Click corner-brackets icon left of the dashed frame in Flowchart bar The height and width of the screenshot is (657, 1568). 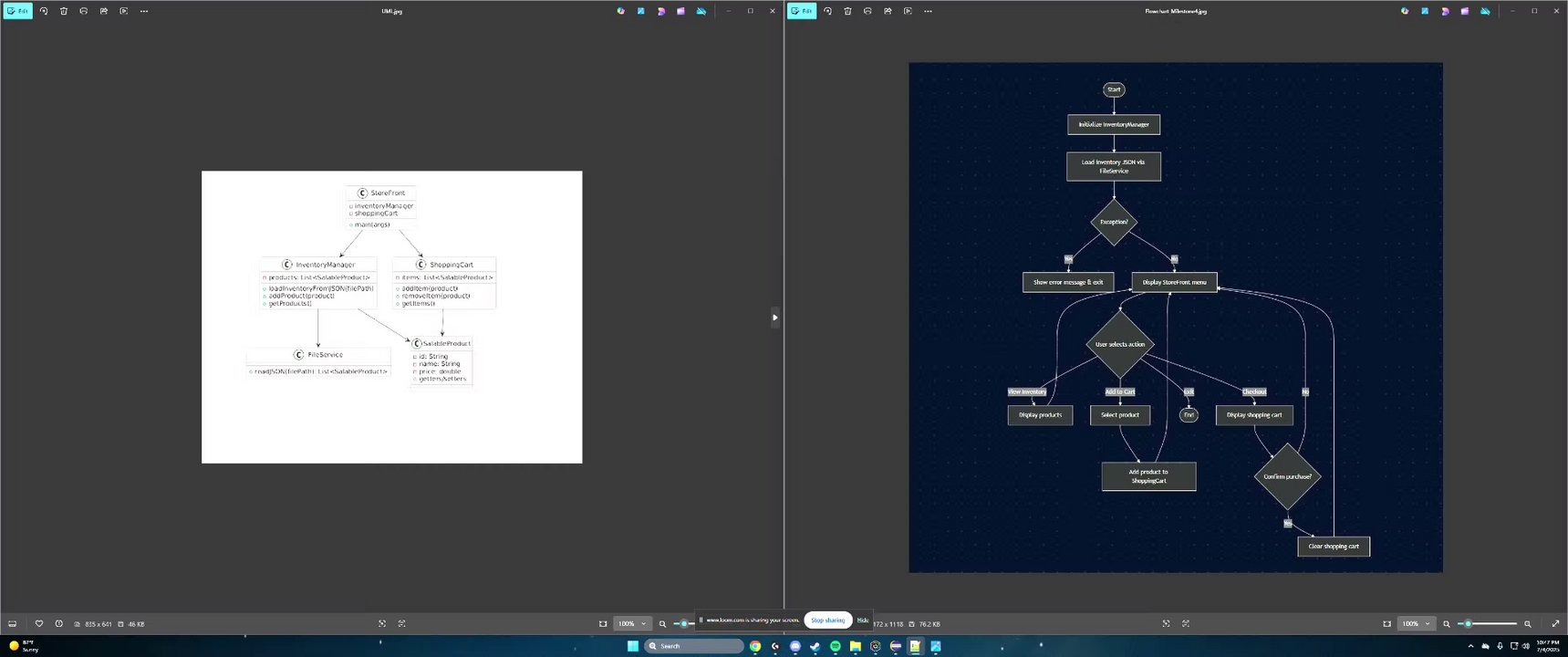point(1166,624)
